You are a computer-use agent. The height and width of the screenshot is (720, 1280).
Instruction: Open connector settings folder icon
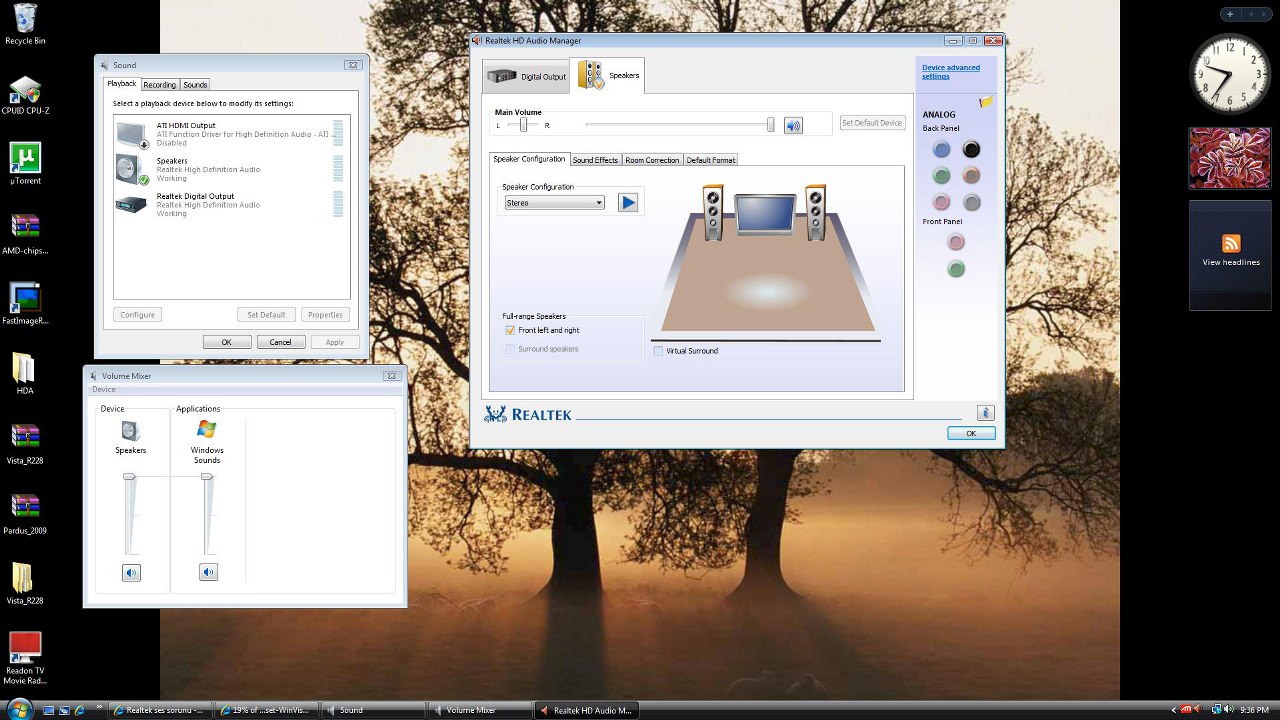coord(986,101)
